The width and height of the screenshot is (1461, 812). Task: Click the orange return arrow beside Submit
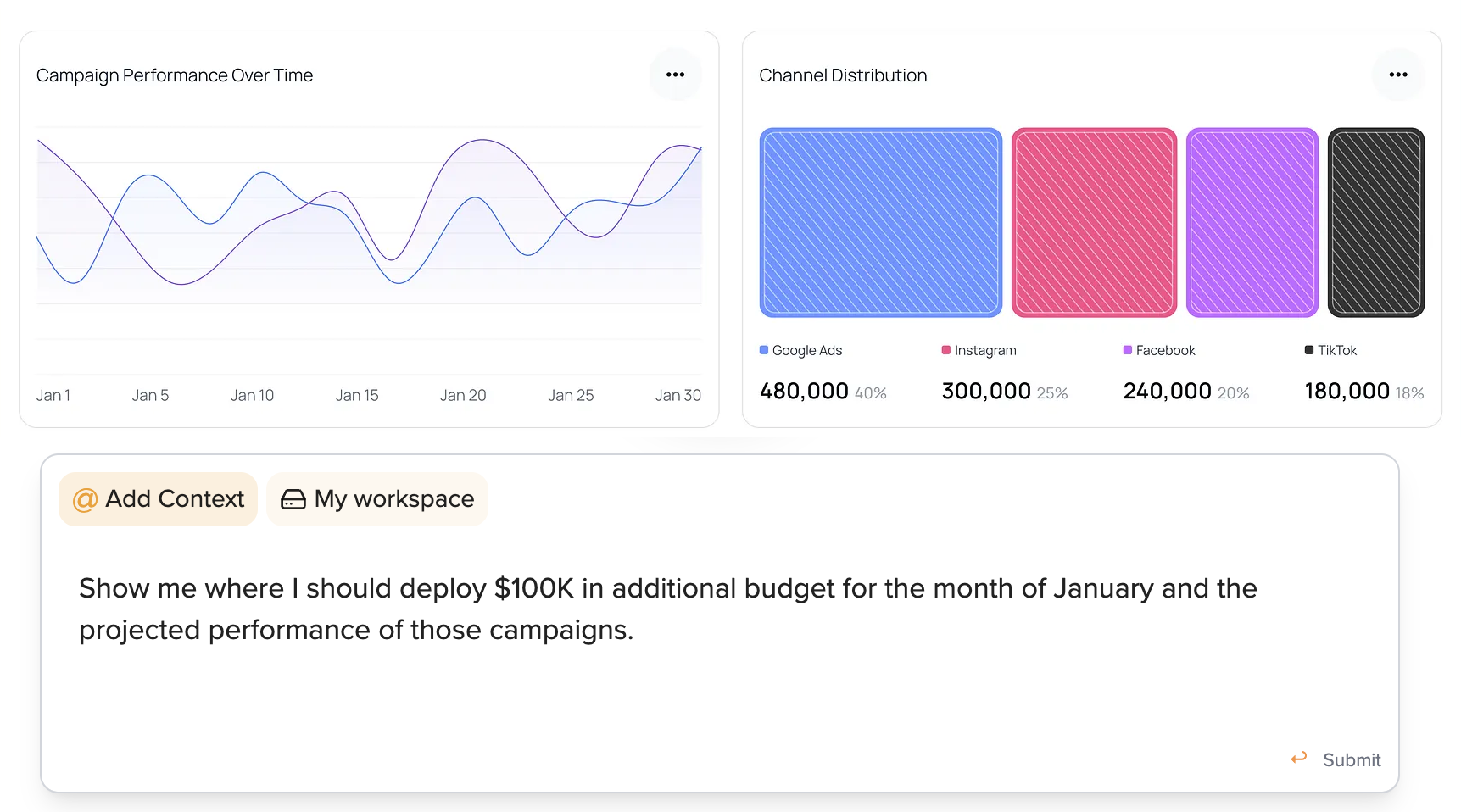coord(1298,759)
